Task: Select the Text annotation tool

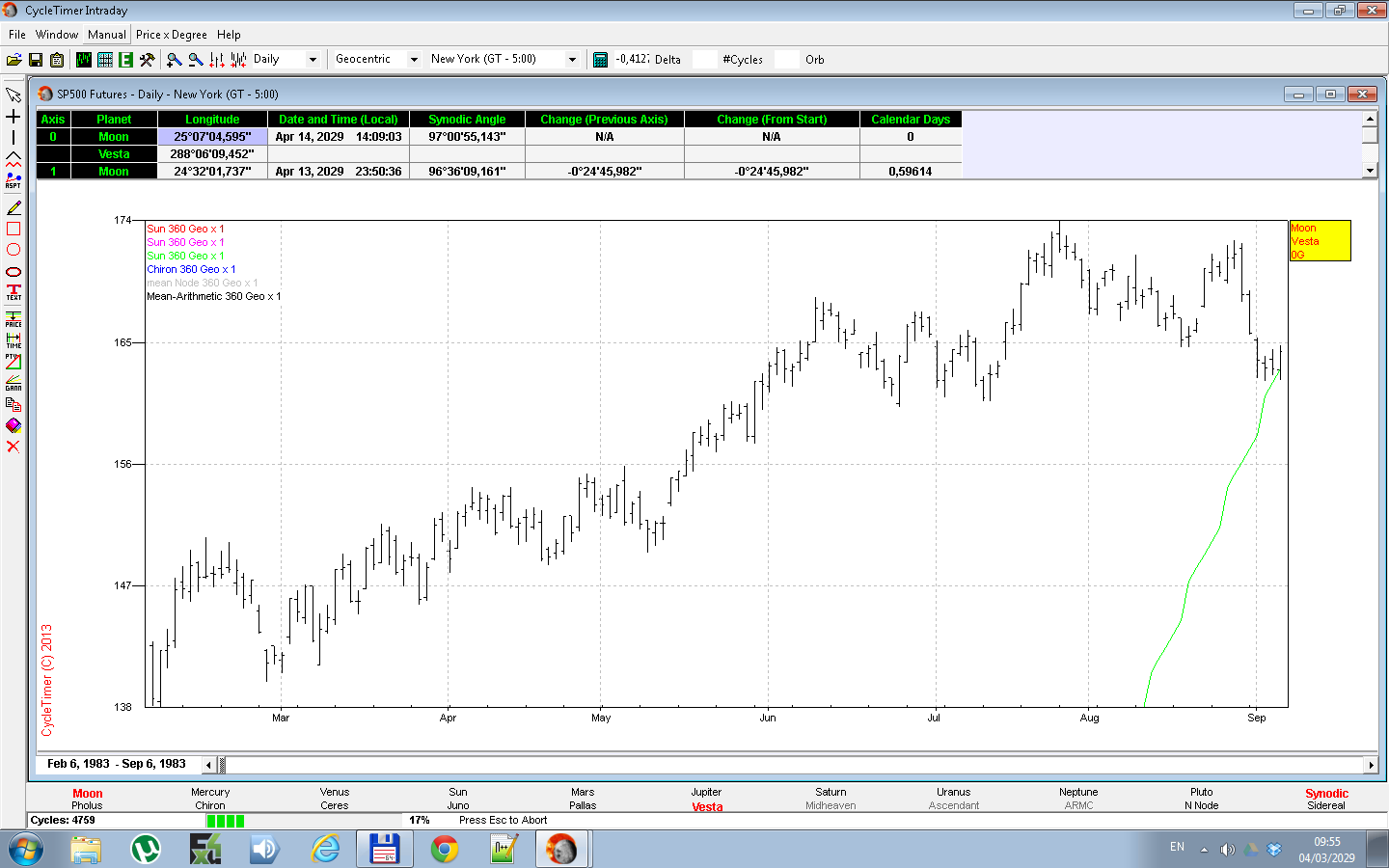Action: tap(14, 292)
